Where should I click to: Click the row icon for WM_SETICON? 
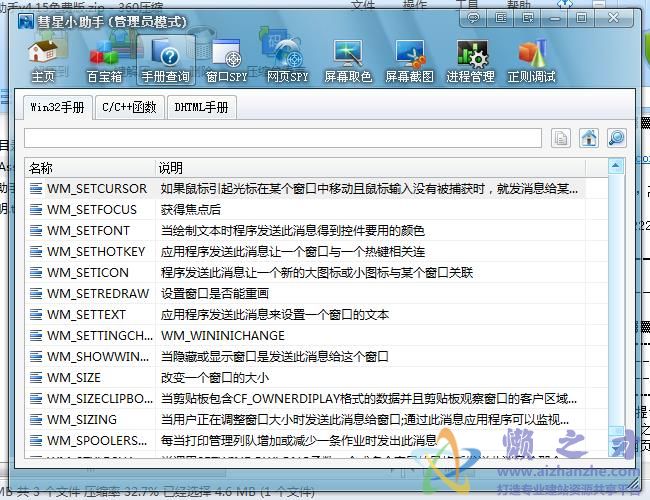pos(36,273)
